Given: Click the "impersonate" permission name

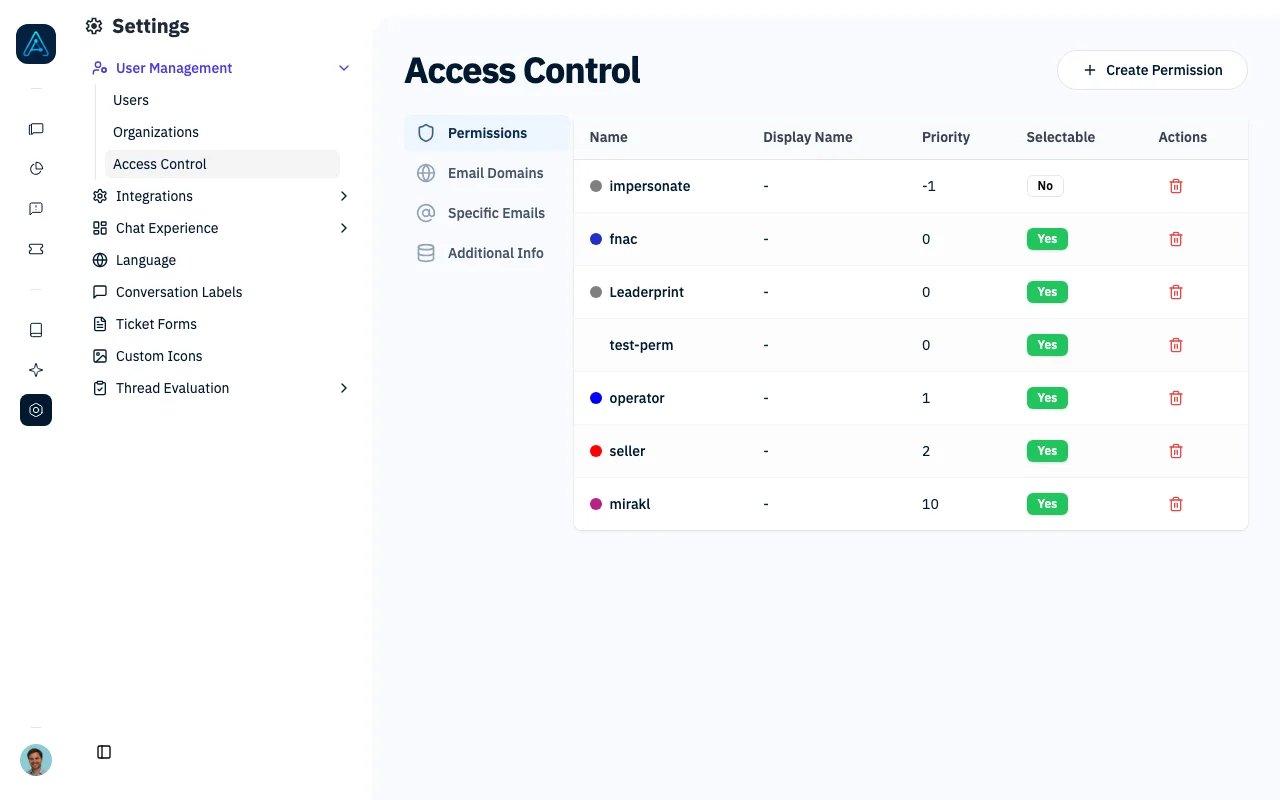Looking at the screenshot, I should pos(649,186).
